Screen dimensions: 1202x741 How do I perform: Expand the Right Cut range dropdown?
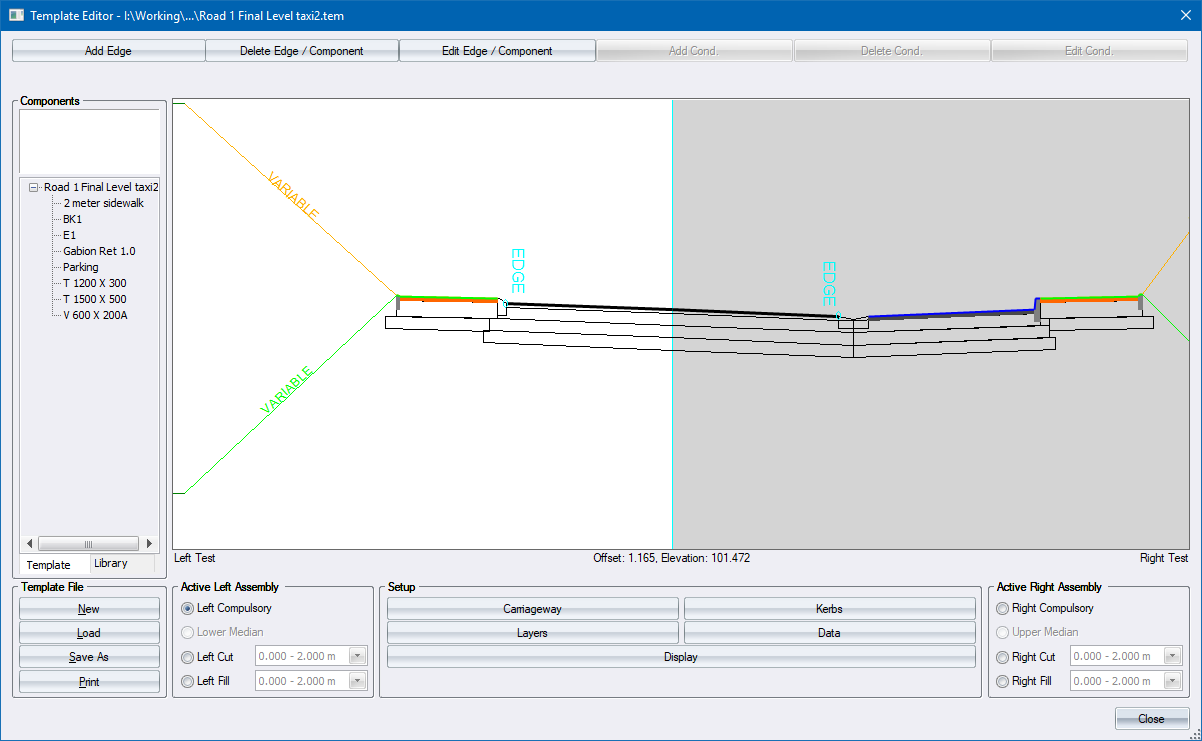pyautogui.click(x=1172, y=657)
